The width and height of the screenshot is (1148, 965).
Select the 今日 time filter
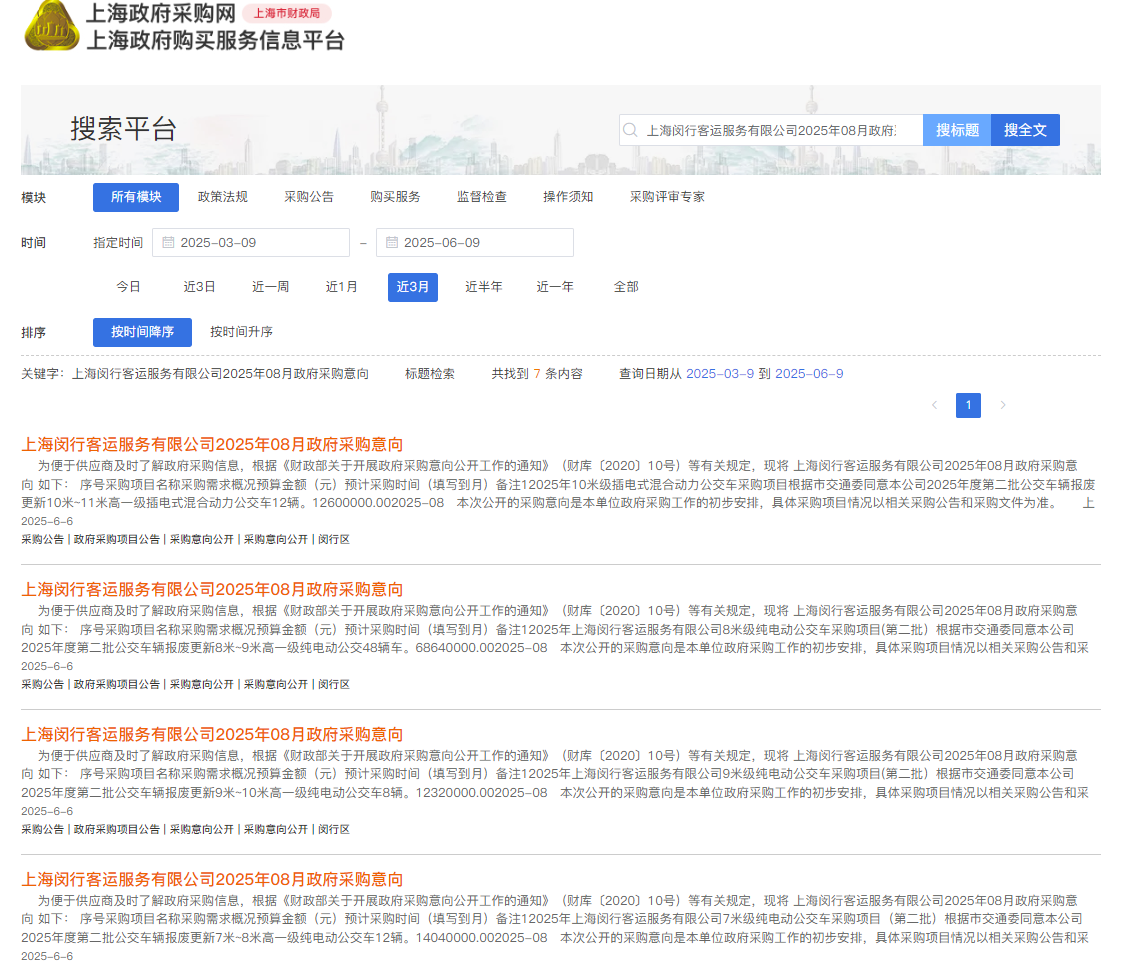point(128,287)
